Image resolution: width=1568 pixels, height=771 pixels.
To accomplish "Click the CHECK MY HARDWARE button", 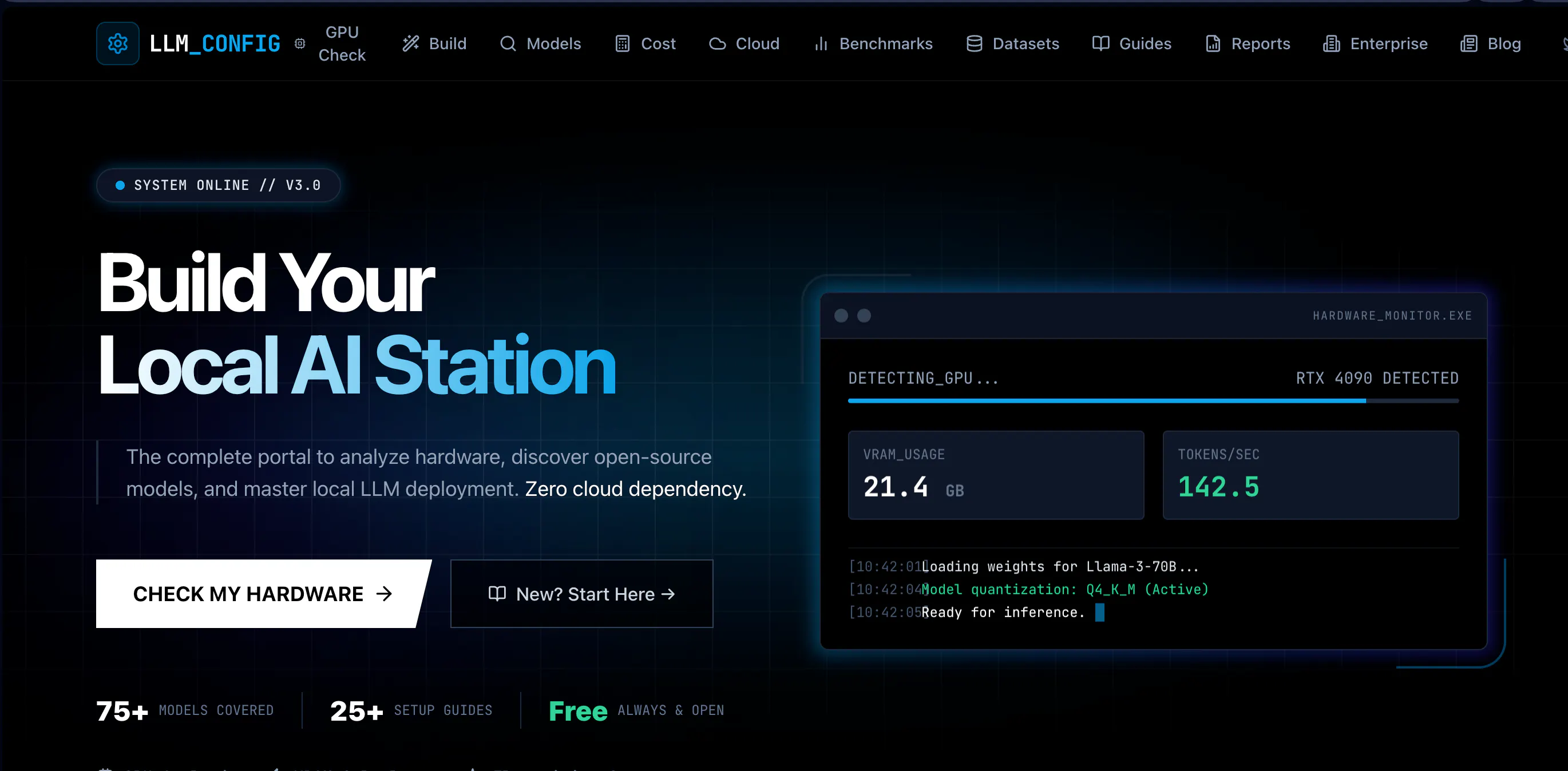I will pyautogui.click(x=264, y=593).
